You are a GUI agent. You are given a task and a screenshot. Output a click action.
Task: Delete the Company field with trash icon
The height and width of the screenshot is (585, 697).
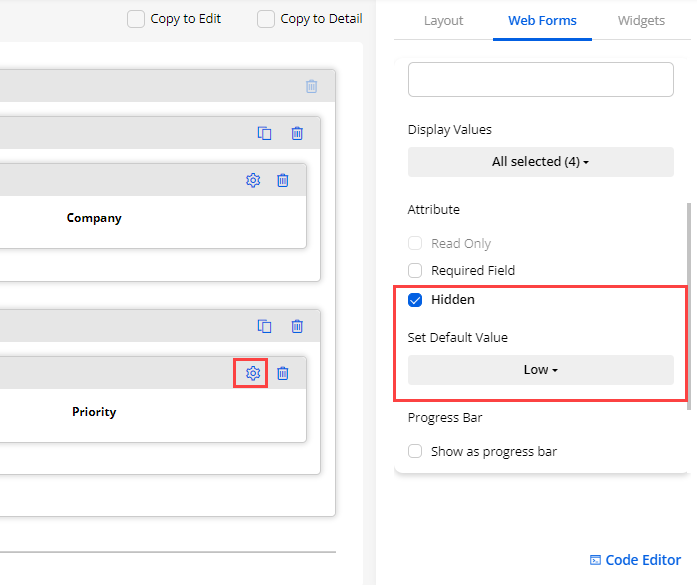tap(283, 180)
